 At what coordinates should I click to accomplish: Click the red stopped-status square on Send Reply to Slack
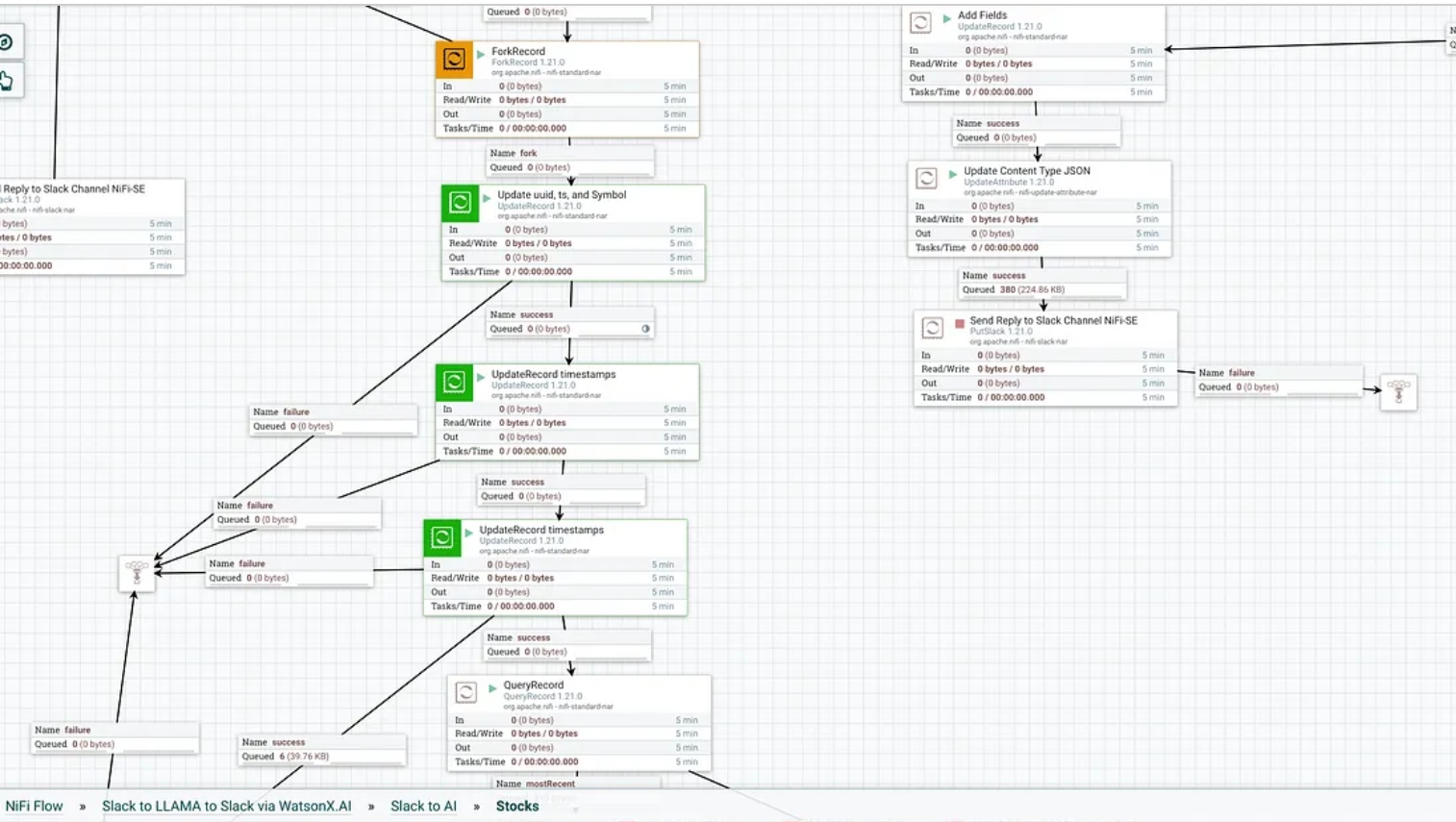[960, 324]
